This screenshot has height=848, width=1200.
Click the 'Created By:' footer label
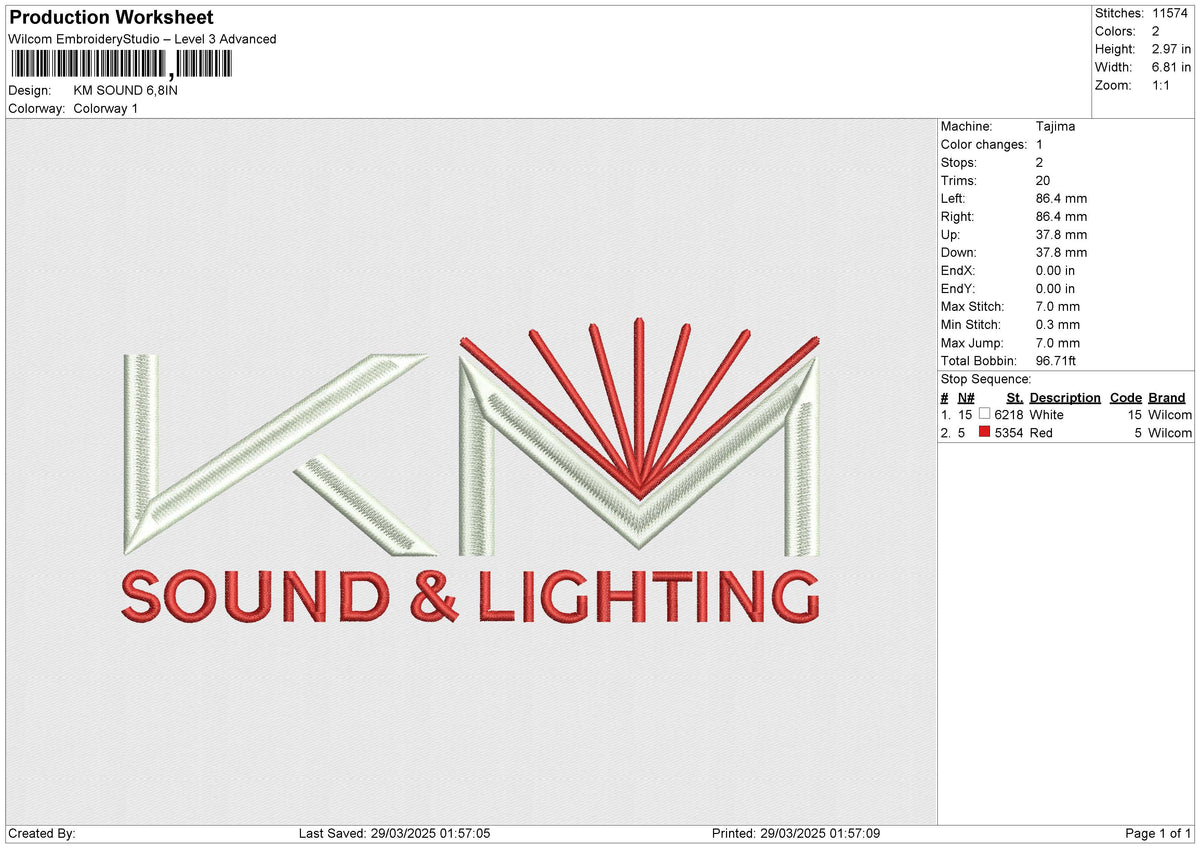point(42,834)
